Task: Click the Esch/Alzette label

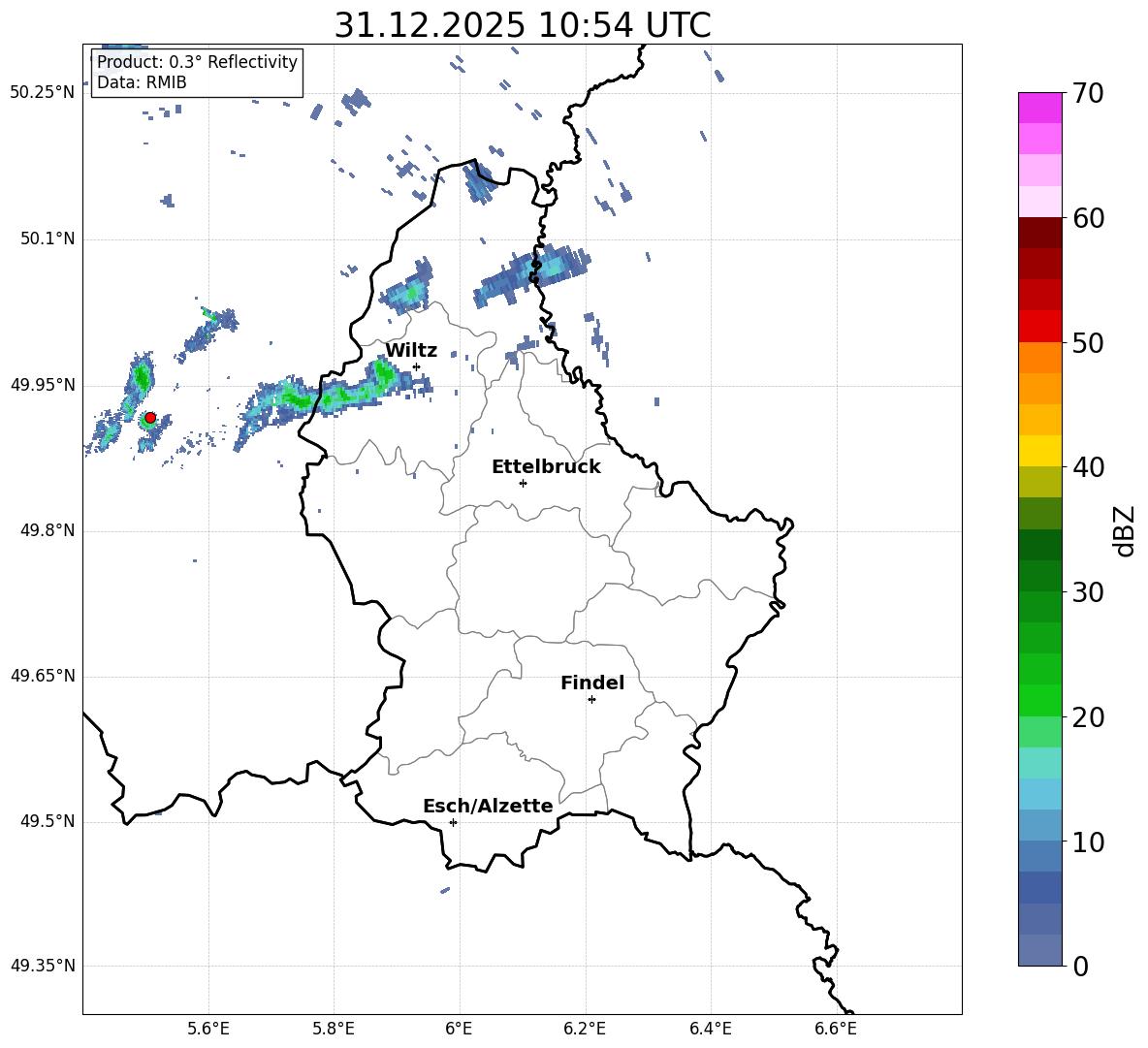Action: tap(488, 807)
